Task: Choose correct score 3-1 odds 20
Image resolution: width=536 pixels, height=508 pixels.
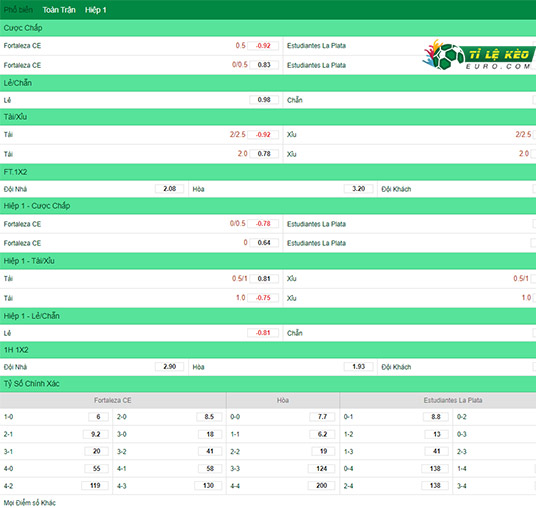Action: (96, 451)
